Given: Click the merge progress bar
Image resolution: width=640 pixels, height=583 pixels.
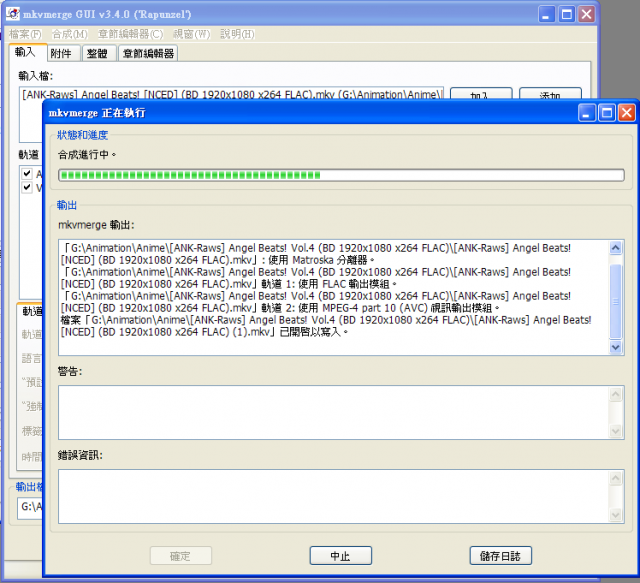Looking at the screenshot, I should (341, 175).
